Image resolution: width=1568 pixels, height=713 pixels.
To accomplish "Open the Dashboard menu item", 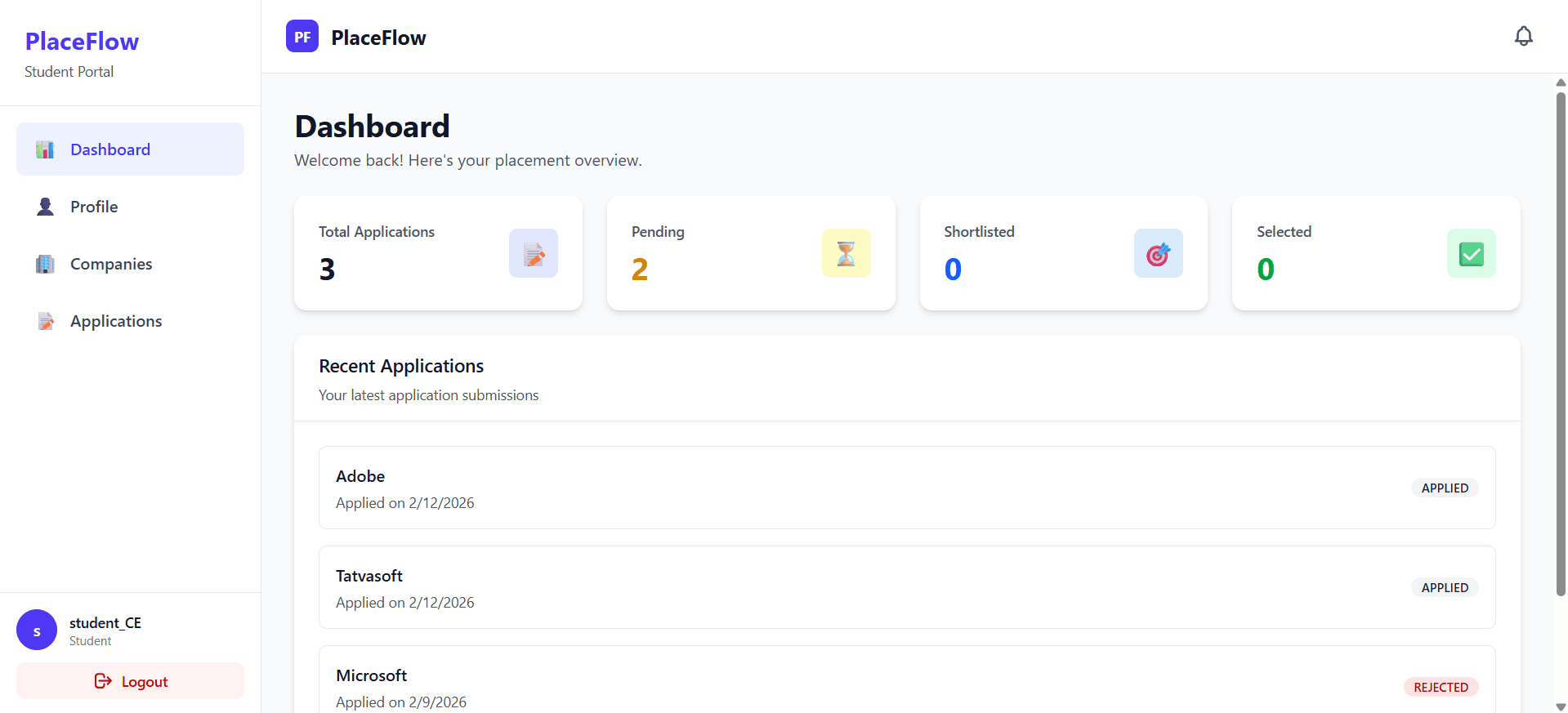I will coord(130,149).
